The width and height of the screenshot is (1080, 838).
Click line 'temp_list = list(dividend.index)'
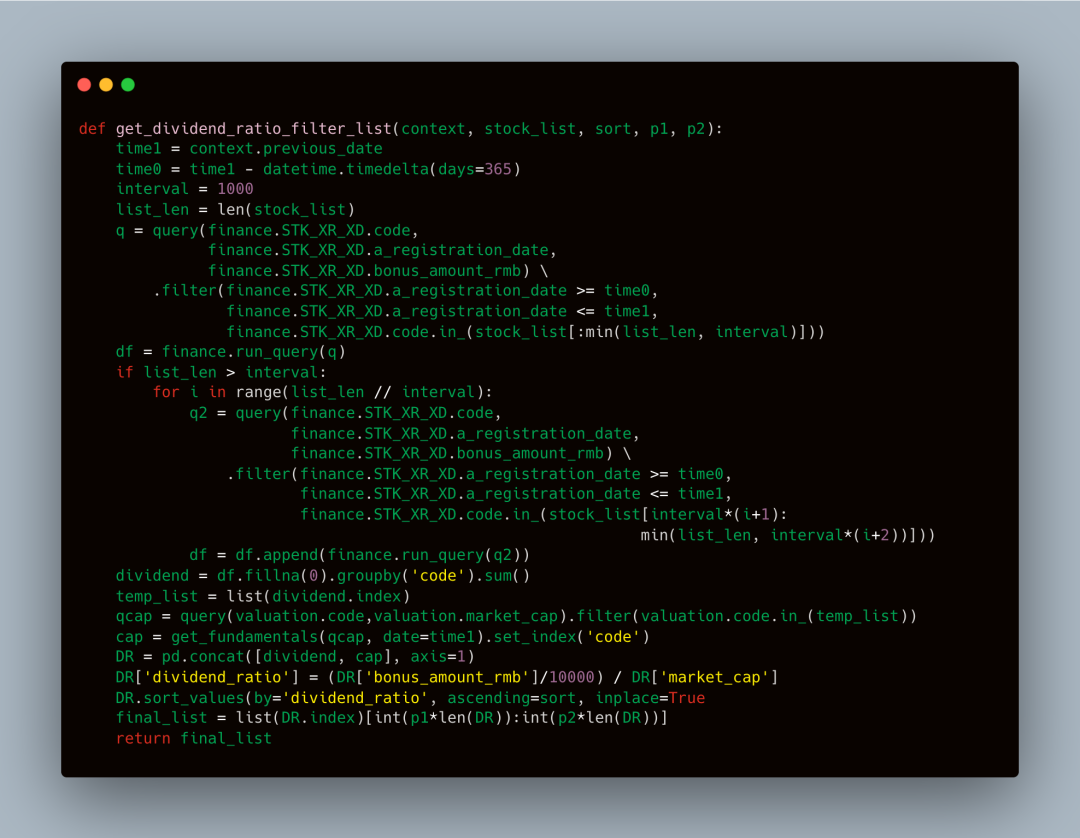(262, 596)
